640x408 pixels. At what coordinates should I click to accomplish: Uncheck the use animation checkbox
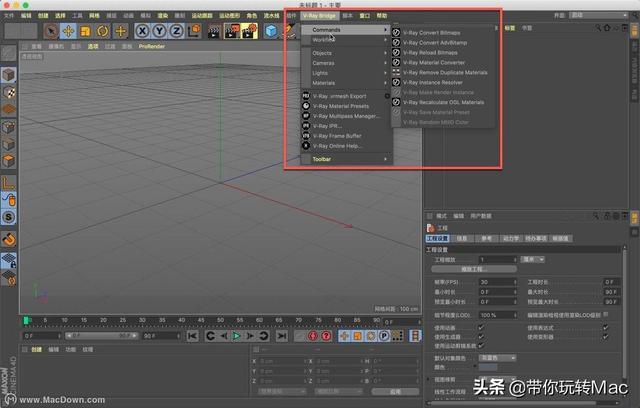pyautogui.click(x=481, y=327)
